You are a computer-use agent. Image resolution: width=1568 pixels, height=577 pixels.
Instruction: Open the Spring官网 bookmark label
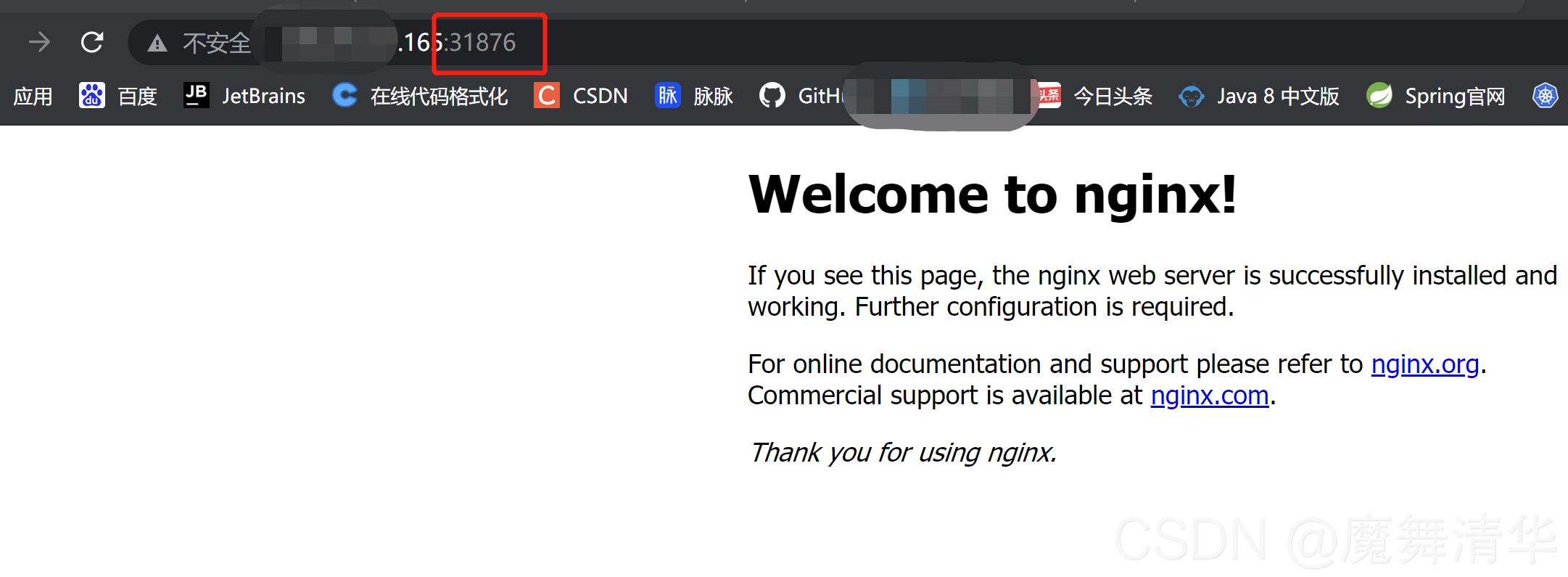(x=1455, y=96)
